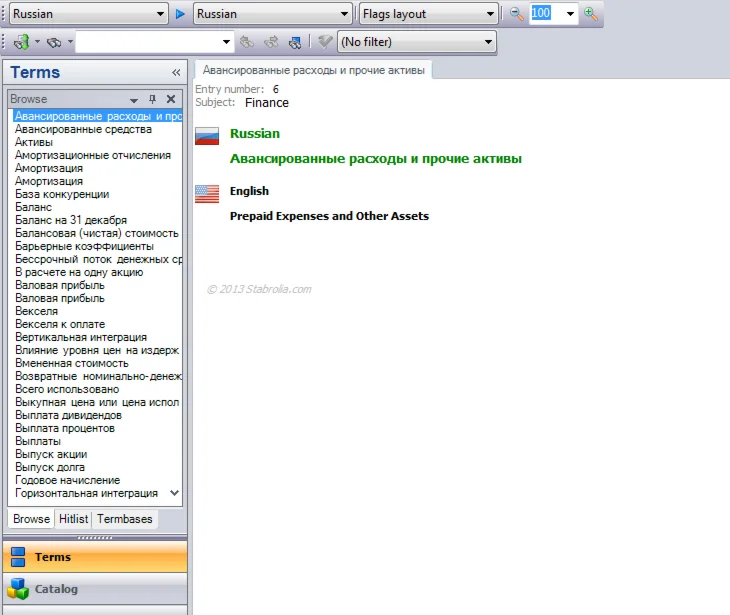The image size is (730, 615).
Task: Select Авансированные средства in the list
Action: pos(83,129)
